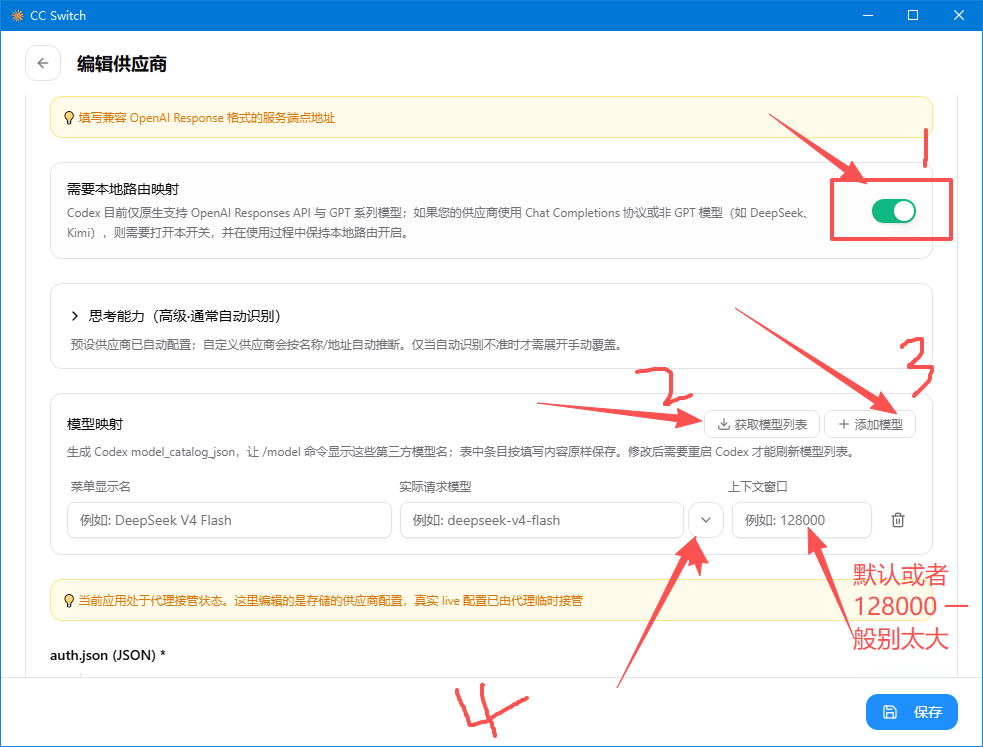The height and width of the screenshot is (747, 983).
Task: Save provider with the 保存 button
Action: point(912,712)
